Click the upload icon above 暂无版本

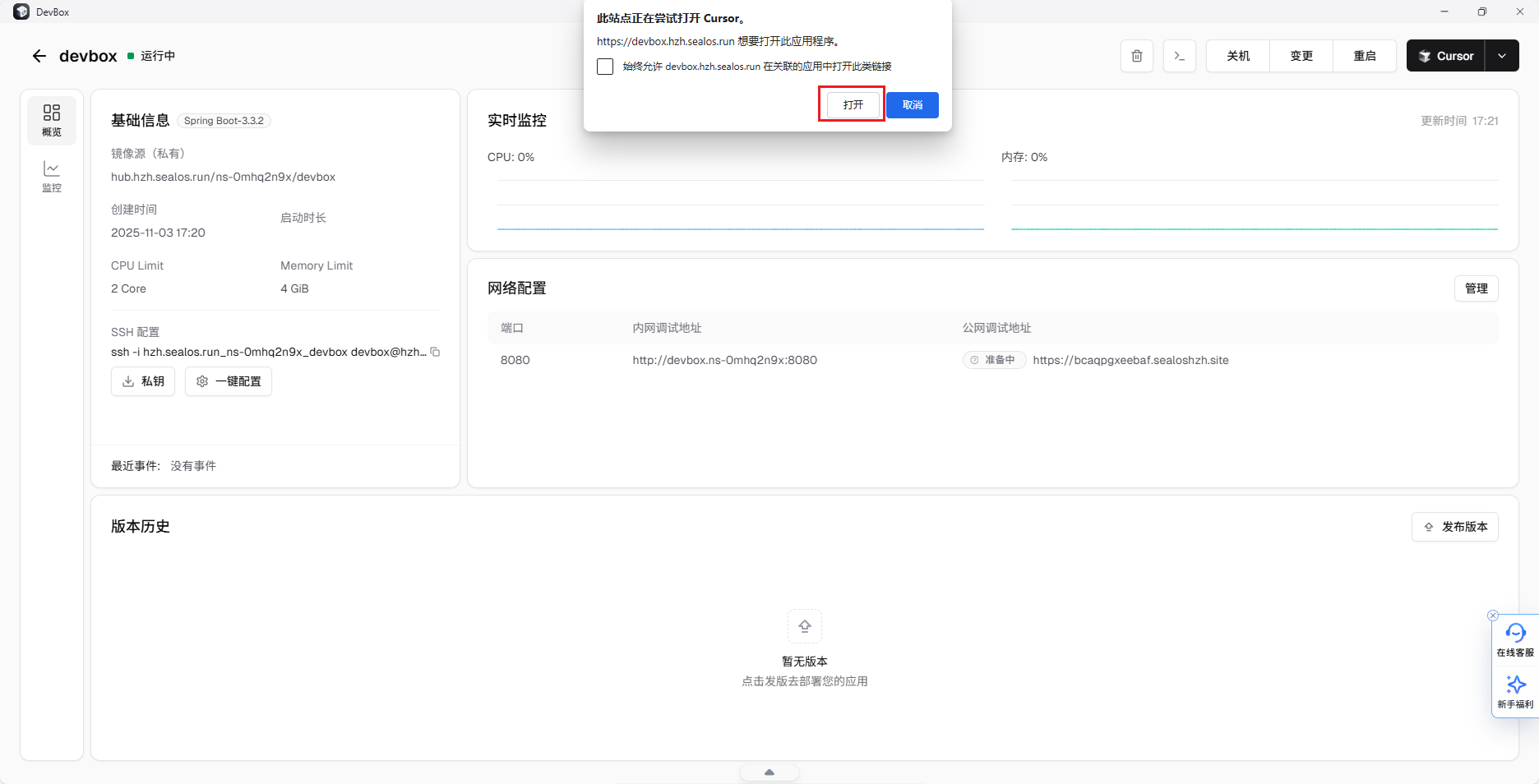click(805, 626)
